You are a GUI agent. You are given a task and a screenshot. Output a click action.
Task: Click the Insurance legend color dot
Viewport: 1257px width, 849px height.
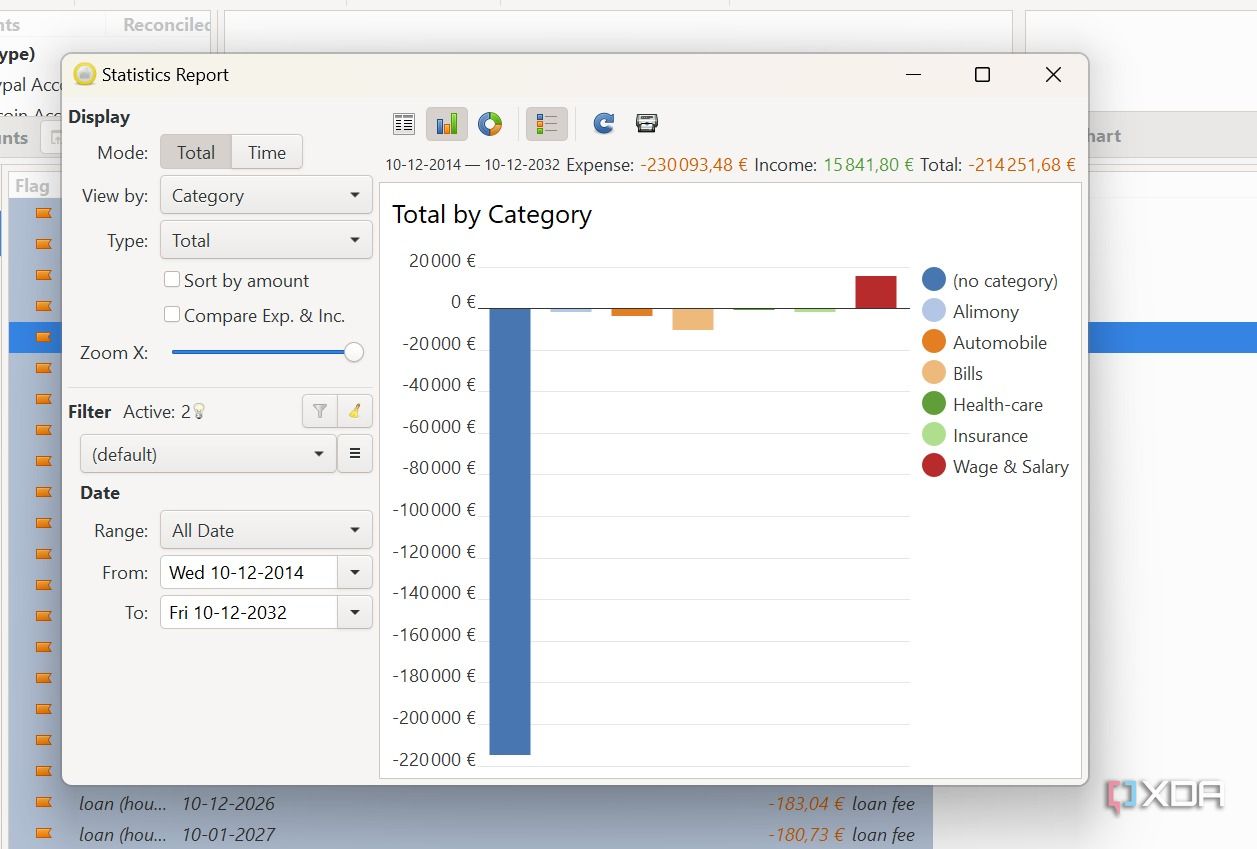coord(934,435)
